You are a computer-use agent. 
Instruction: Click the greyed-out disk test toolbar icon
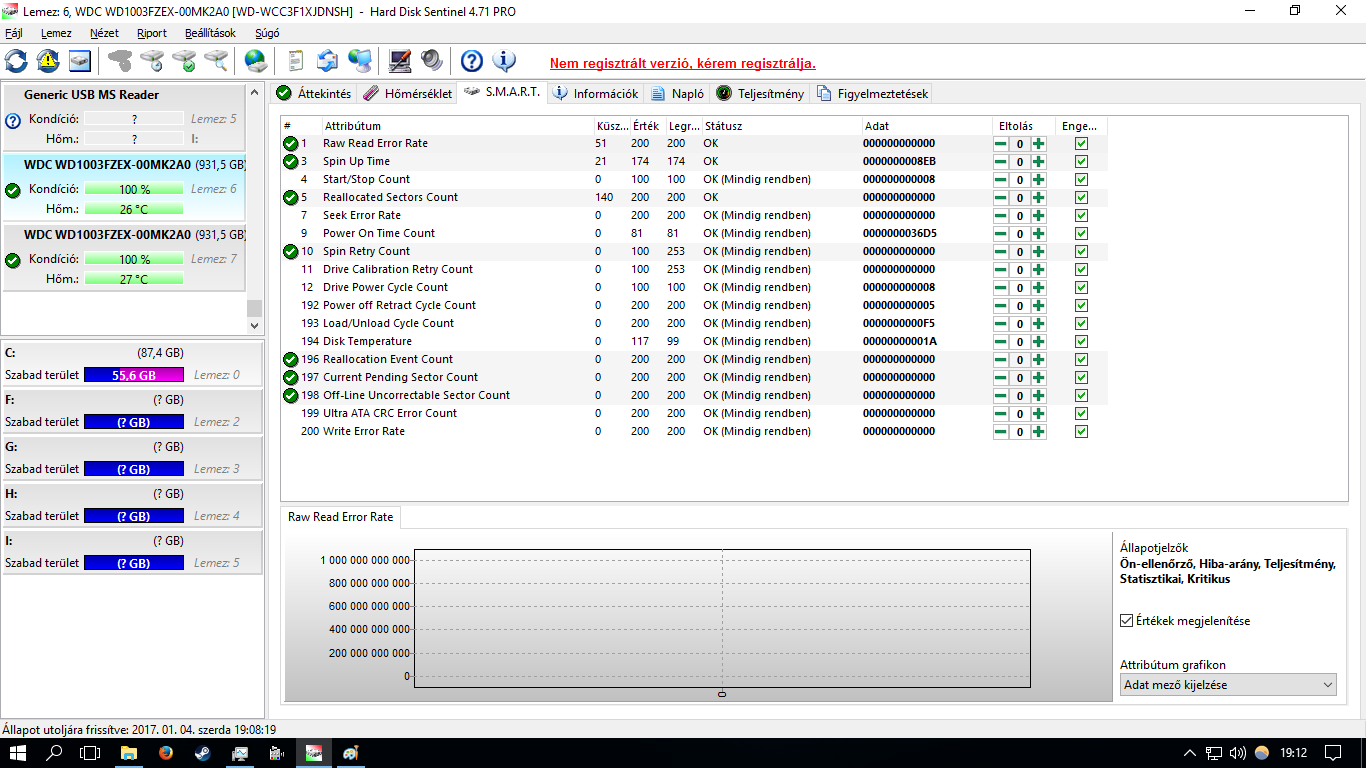[120, 61]
